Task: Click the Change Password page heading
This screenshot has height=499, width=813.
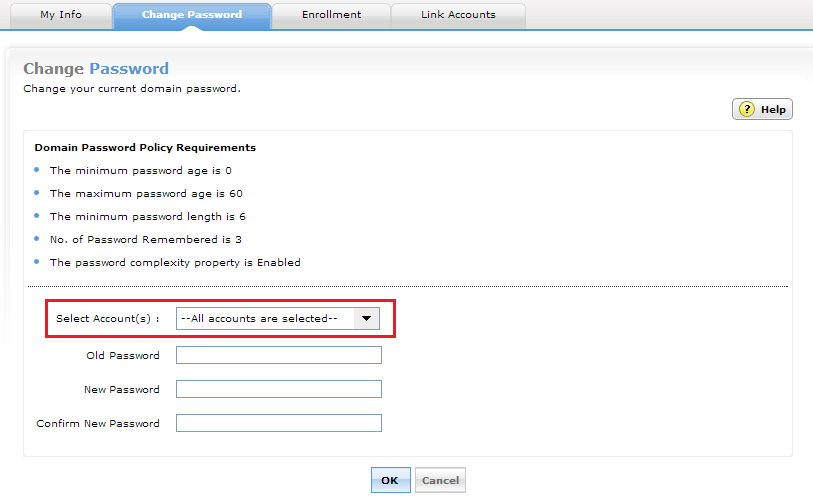Action: [x=96, y=69]
